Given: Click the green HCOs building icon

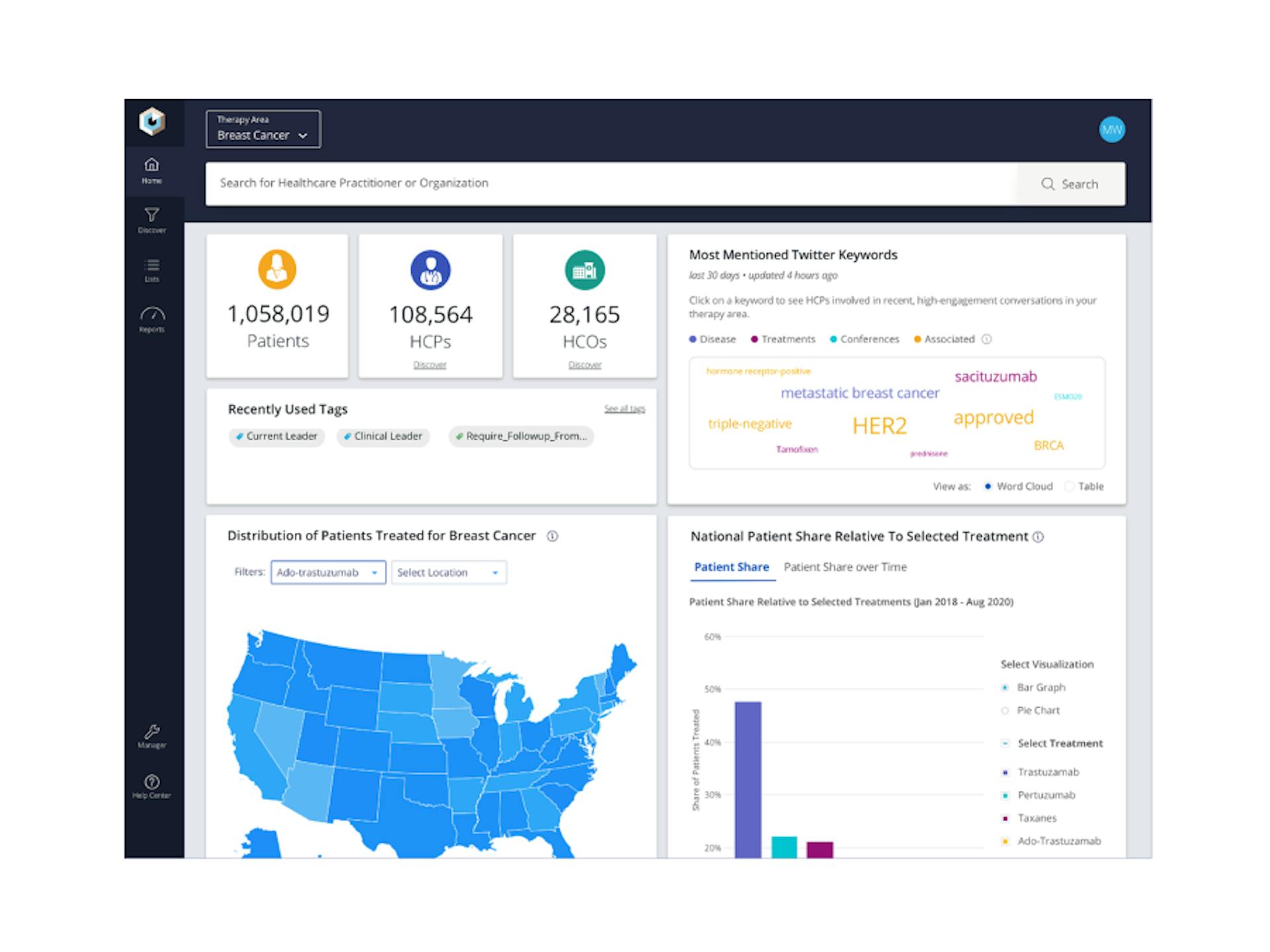Looking at the screenshot, I should pos(584,270).
